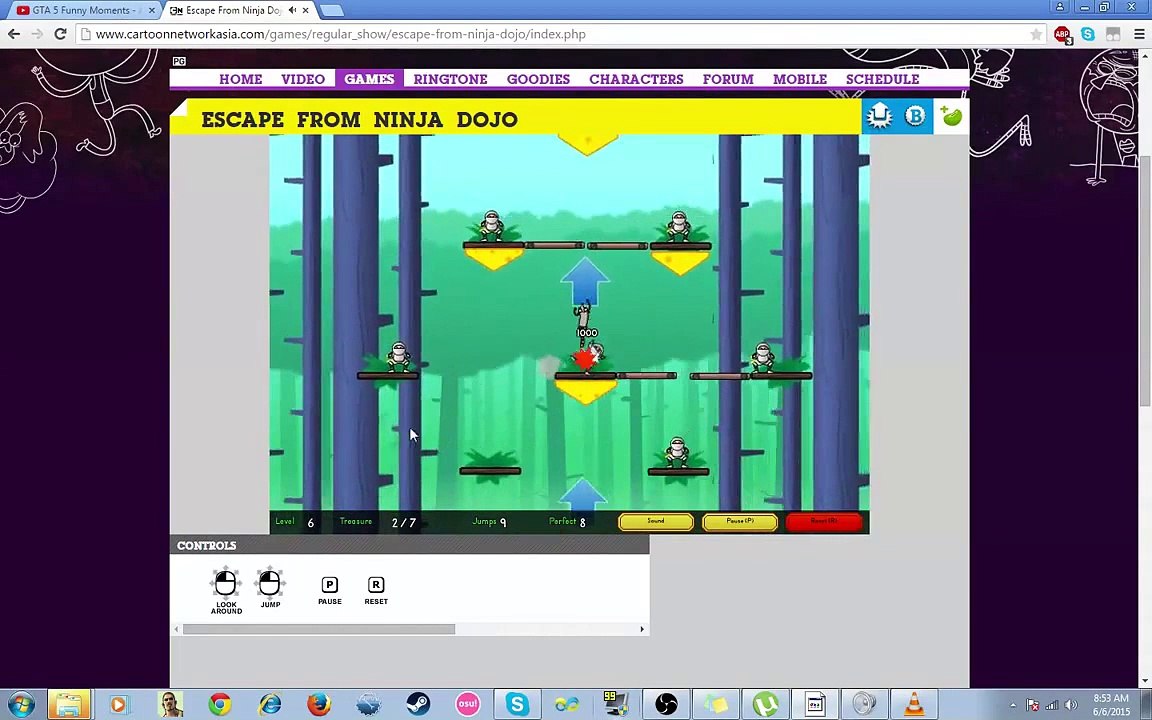Viewport: 1152px width, 720px height.
Task: Click the Treasure 2/7 counter
Action: pos(378,522)
